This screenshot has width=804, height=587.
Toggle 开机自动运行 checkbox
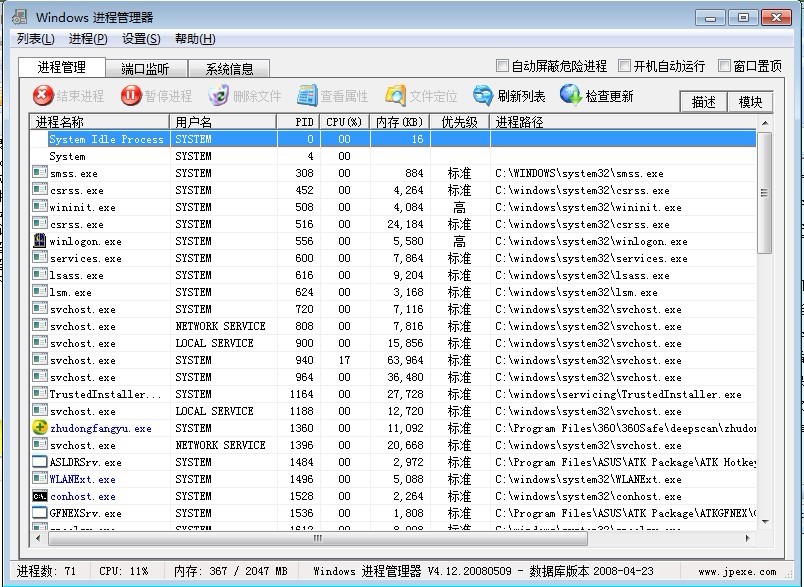(x=624, y=66)
